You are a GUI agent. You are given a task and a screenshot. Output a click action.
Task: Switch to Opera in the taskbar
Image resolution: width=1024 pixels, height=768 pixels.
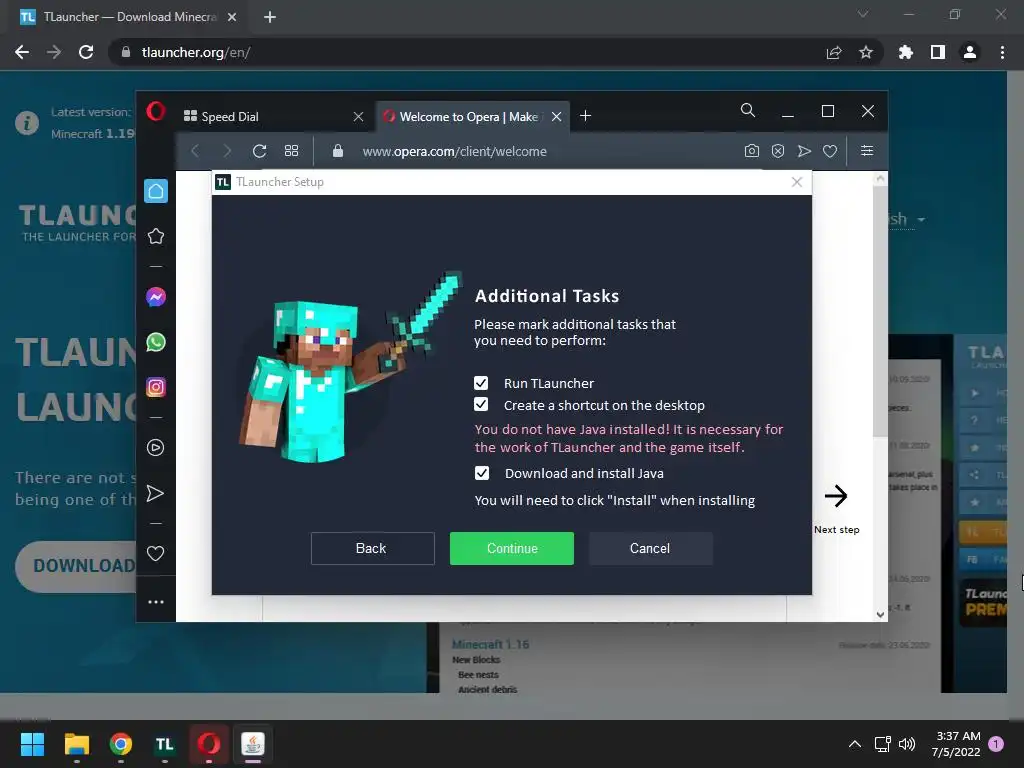tap(209, 744)
